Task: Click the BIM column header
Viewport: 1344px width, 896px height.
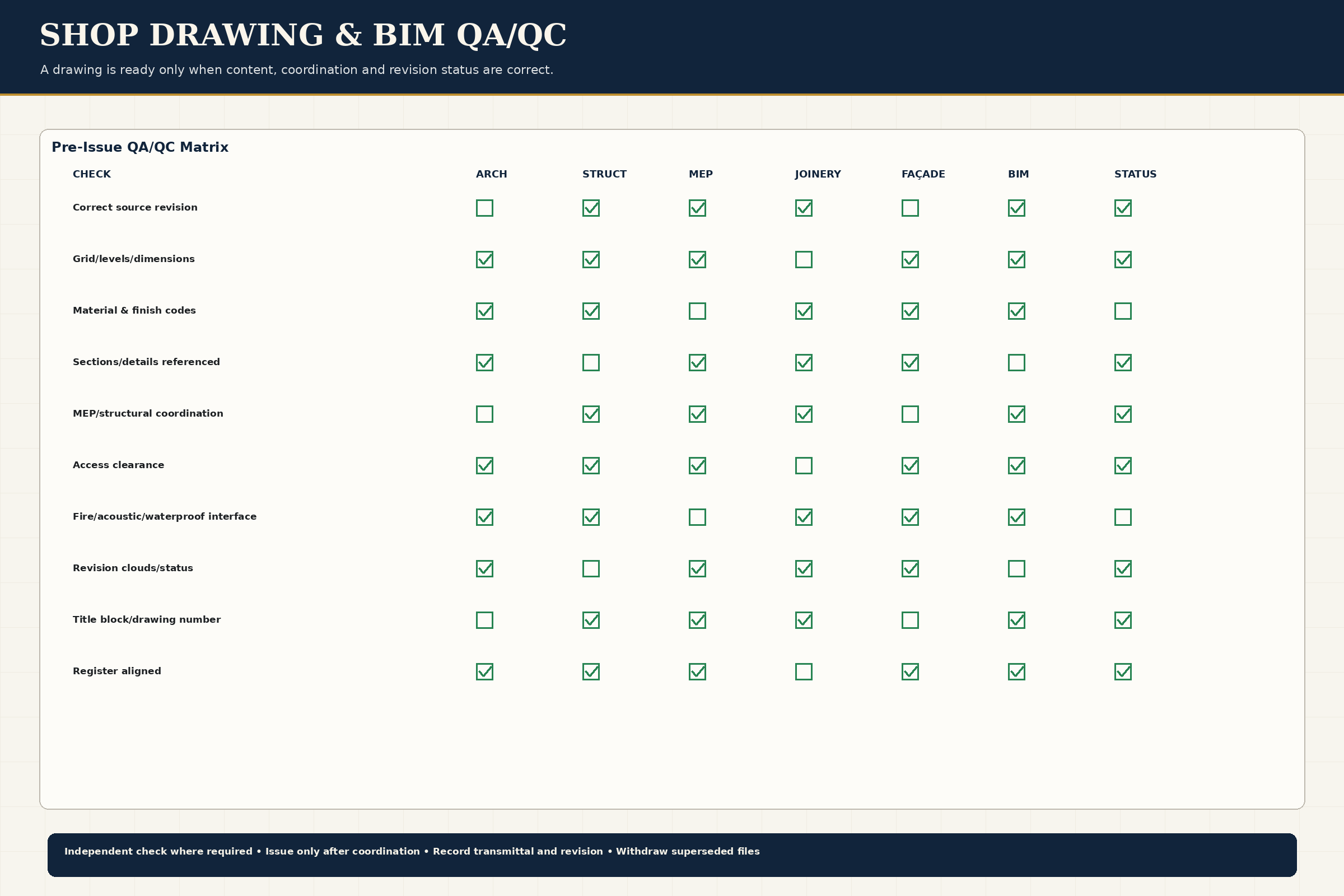Action: point(1018,174)
